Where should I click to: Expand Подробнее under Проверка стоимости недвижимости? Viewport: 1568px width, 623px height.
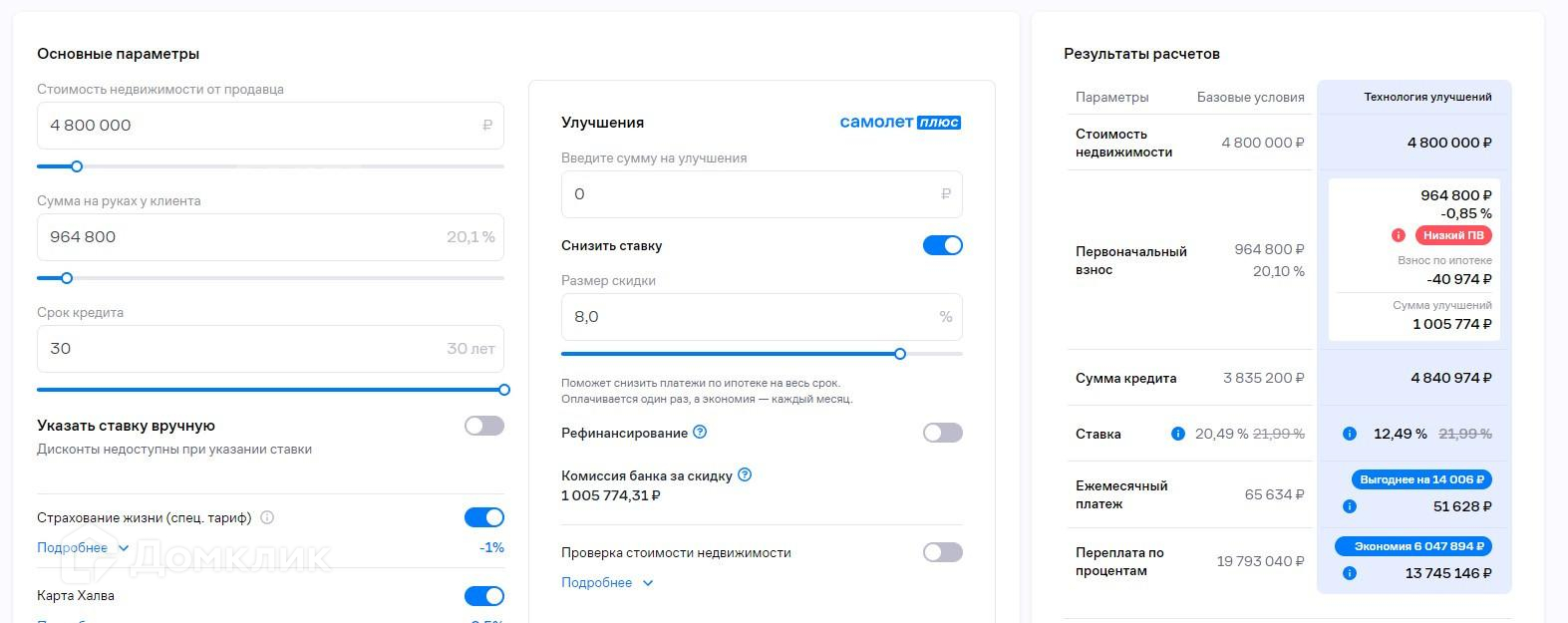click(x=607, y=582)
